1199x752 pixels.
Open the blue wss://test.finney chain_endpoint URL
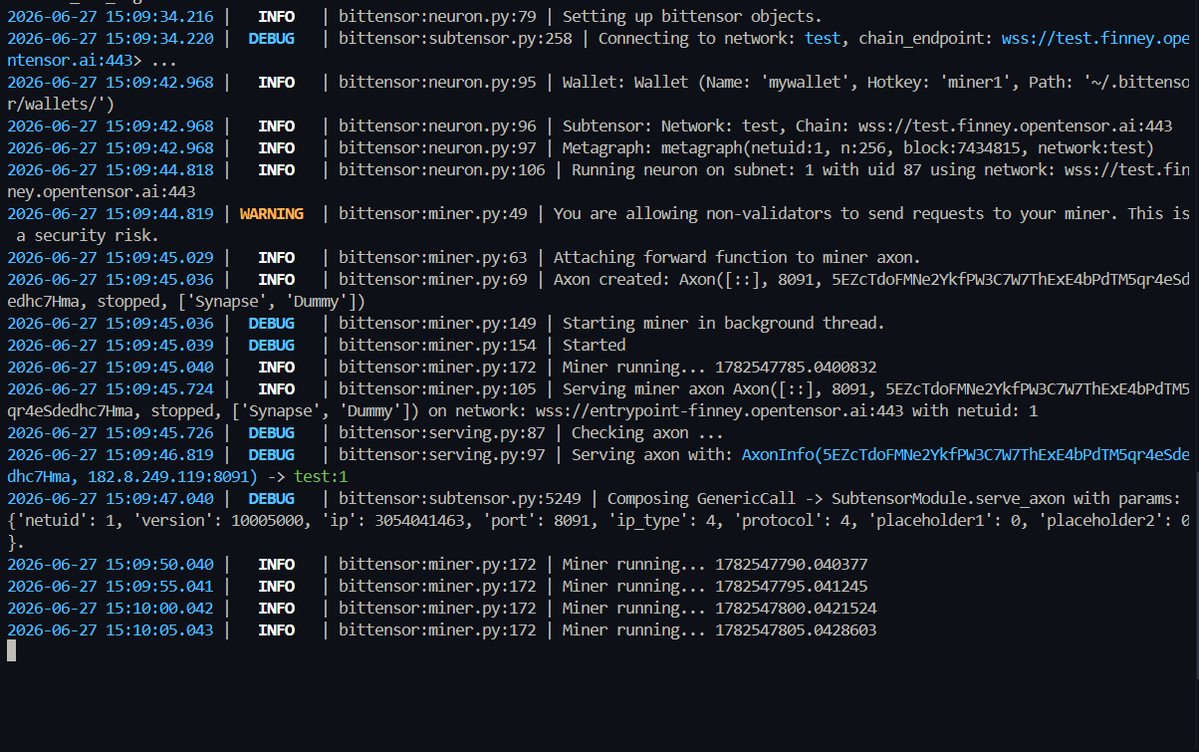point(1095,38)
